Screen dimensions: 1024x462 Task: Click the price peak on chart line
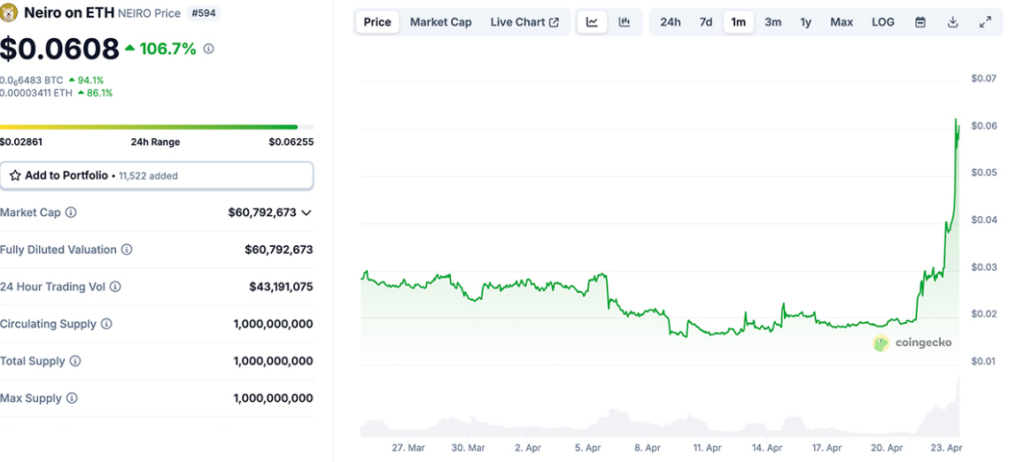click(x=956, y=120)
